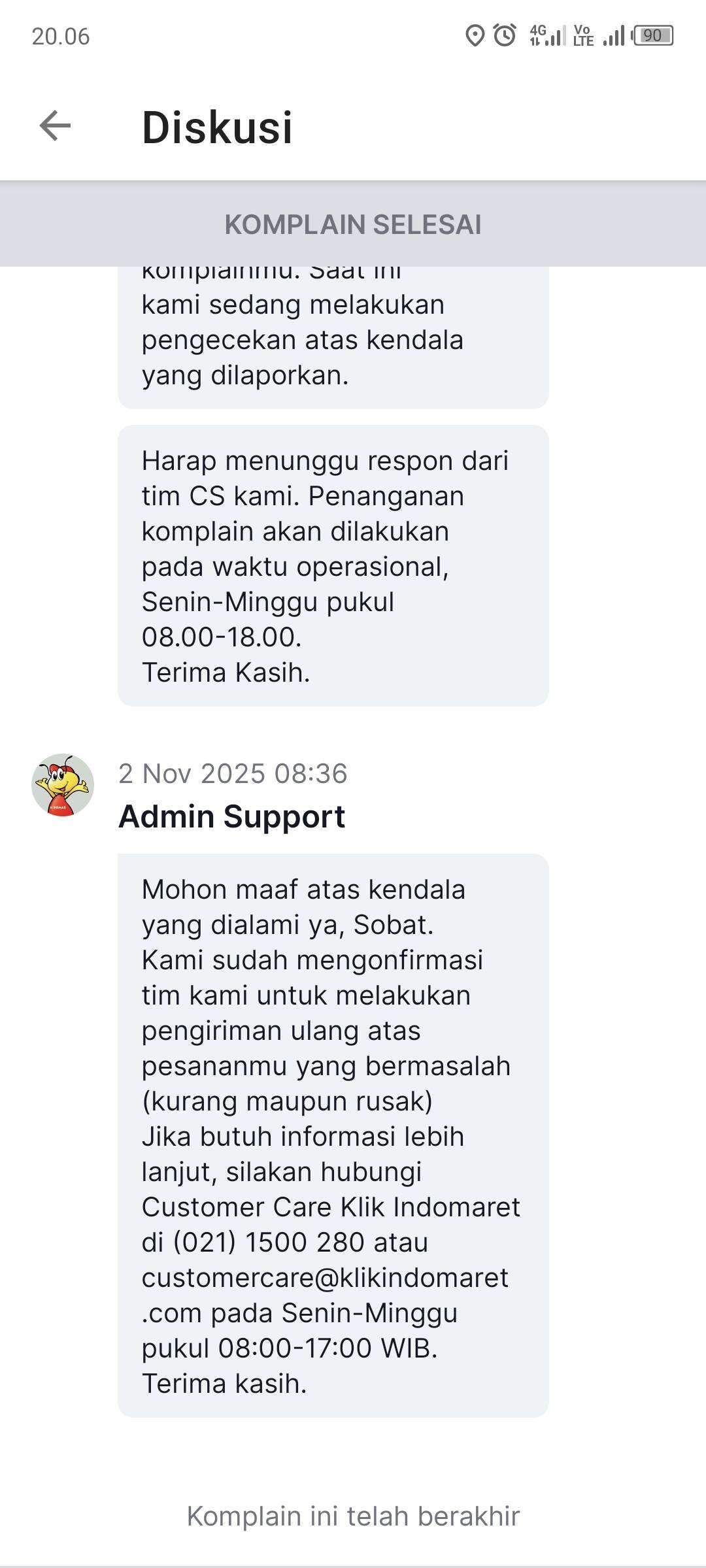Tap the location pin status icon
The width and height of the screenshot is (706, 1568).
(475, 35)
